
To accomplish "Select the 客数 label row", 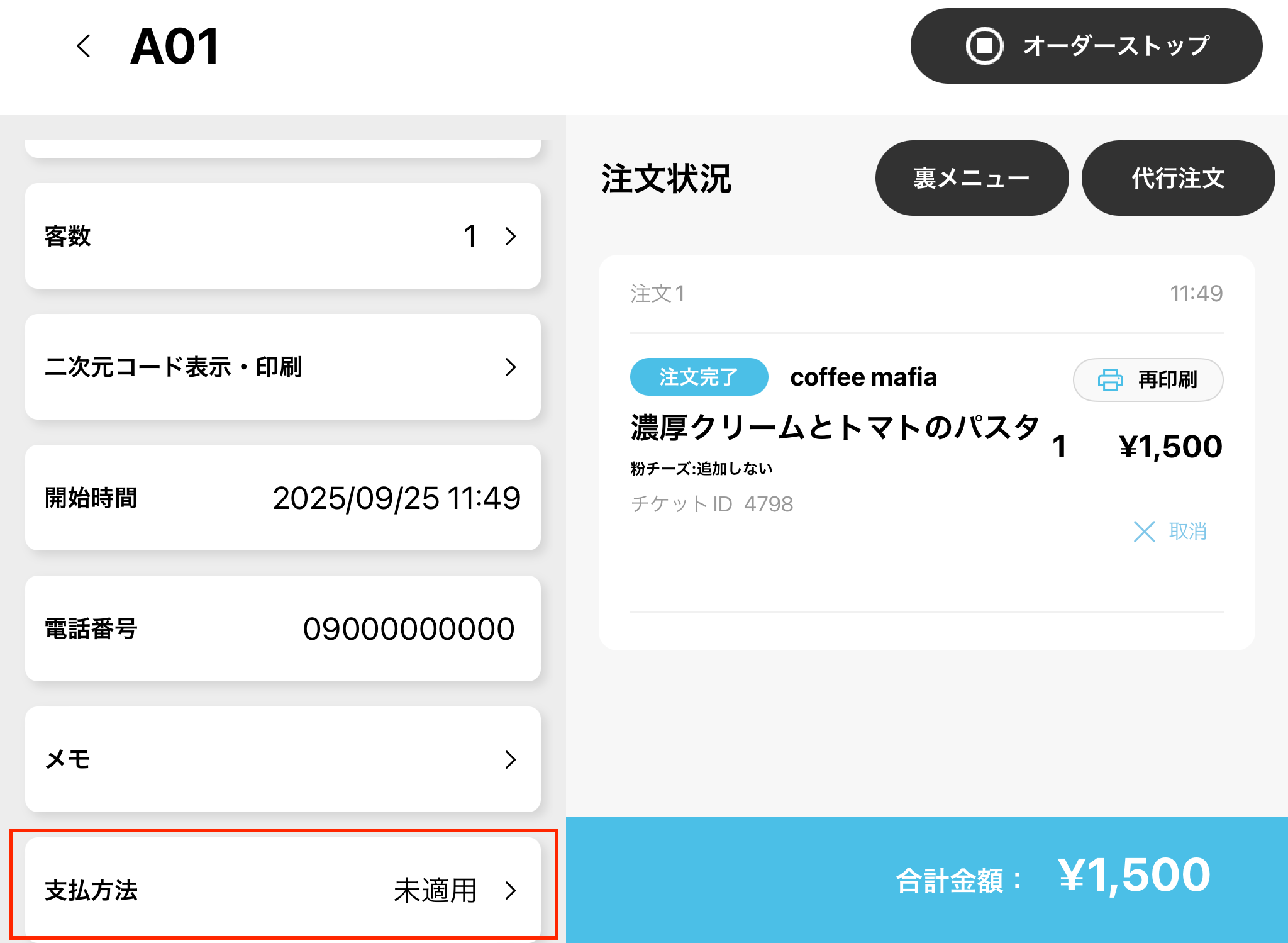I will [68, 237].
